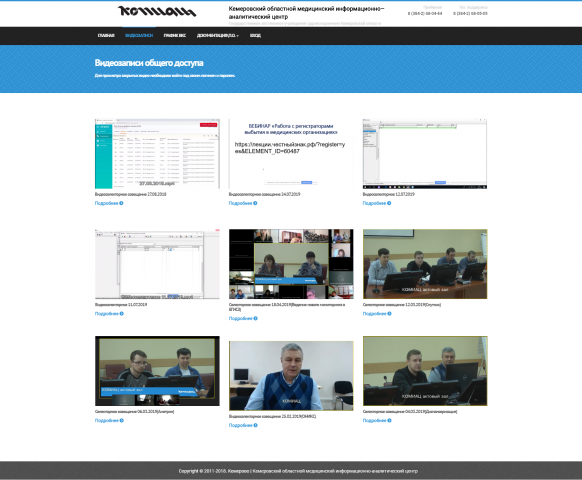Click Подробнее under the bottom-right video
This screenshot has width=582, height=480.
pos(377,421)
